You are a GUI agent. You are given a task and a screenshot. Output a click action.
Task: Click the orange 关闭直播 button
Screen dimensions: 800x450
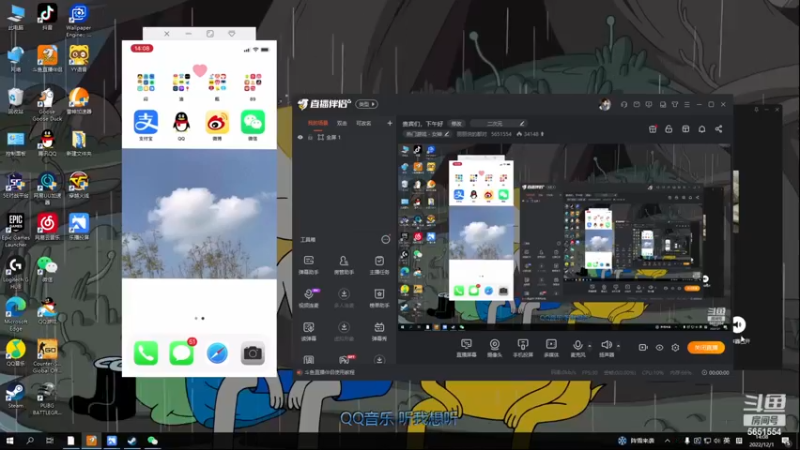pos(706,347)
